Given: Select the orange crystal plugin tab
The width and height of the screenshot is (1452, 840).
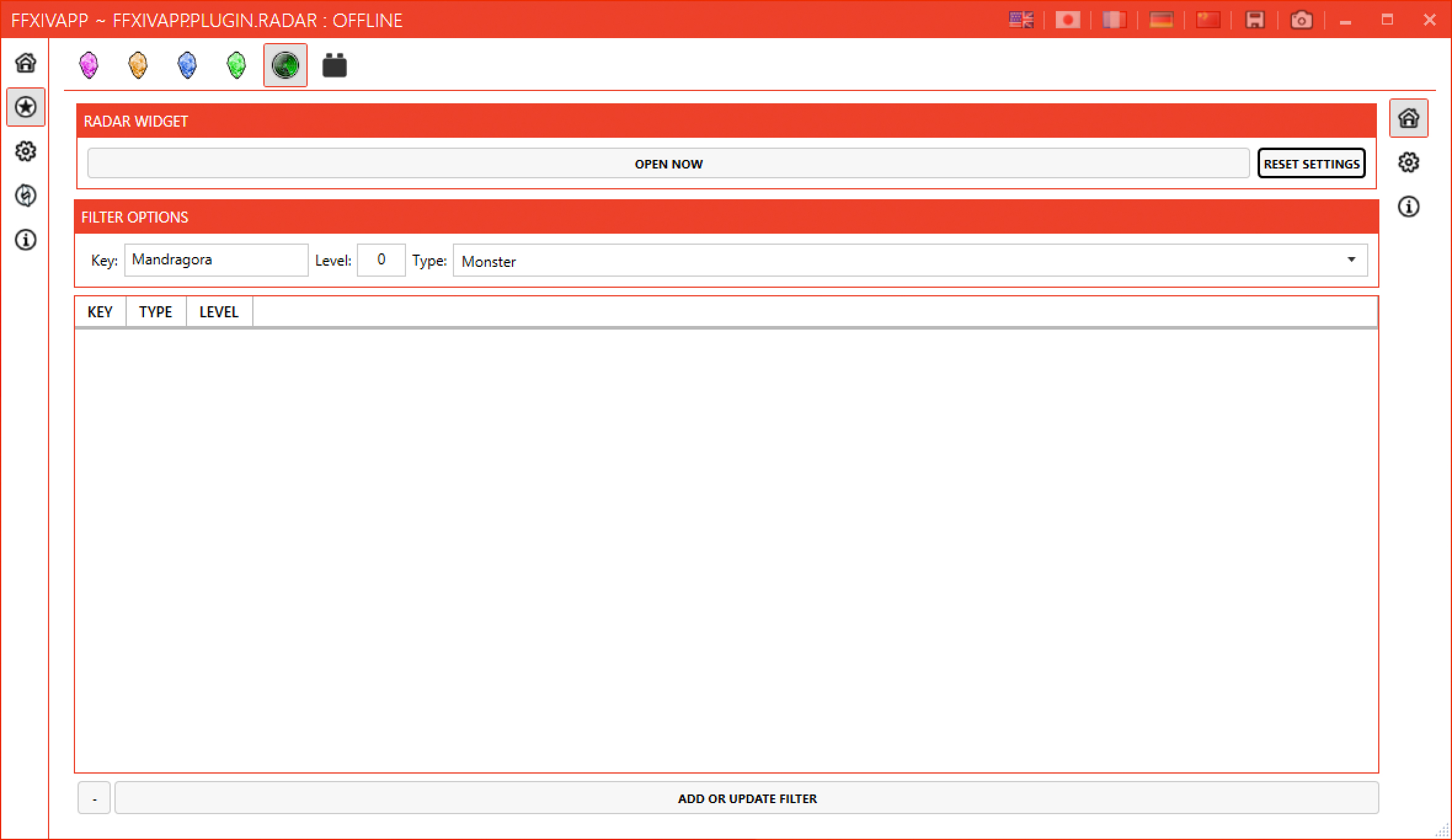Looking at the screenshot, I should (138, 65).
